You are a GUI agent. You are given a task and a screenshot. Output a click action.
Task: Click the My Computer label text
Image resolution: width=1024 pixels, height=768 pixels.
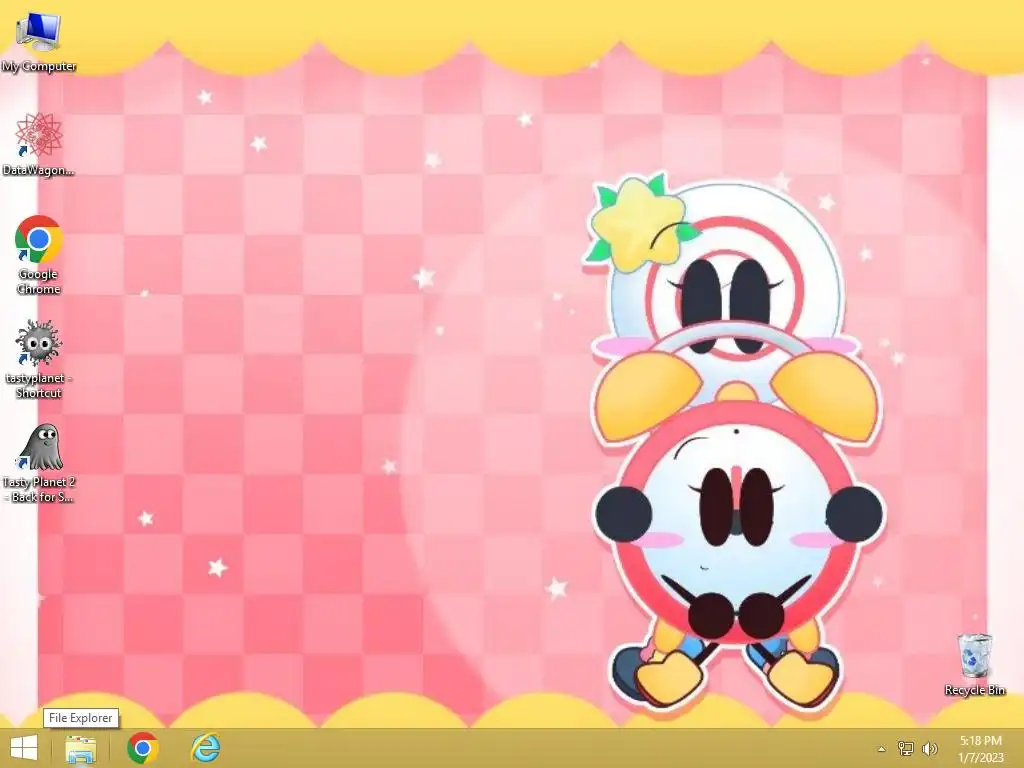click(39, 66)
